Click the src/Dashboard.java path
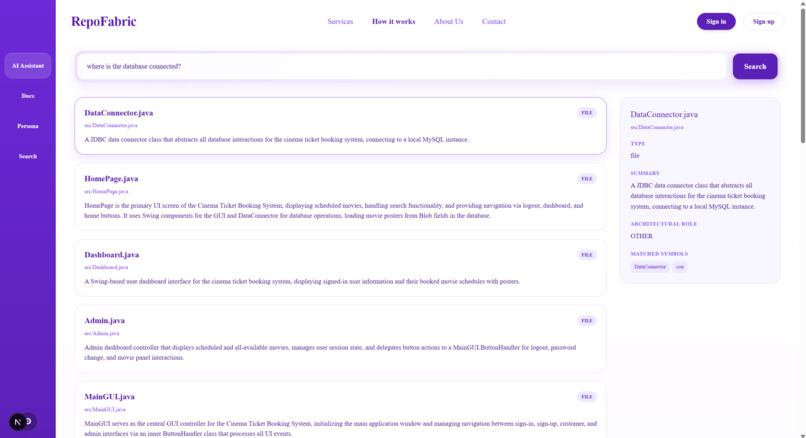The height and width of the screenshot is (438, 806). (x=106, y=267)
